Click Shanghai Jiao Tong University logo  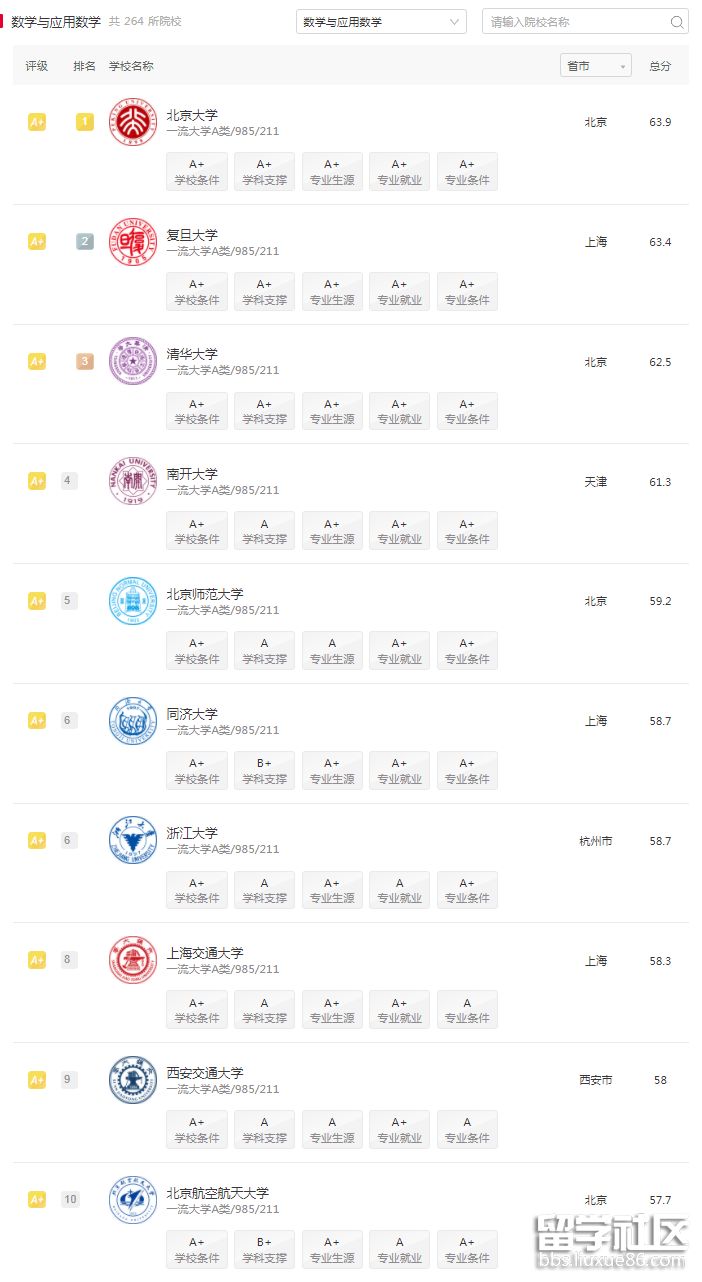(x=133, y=960)
